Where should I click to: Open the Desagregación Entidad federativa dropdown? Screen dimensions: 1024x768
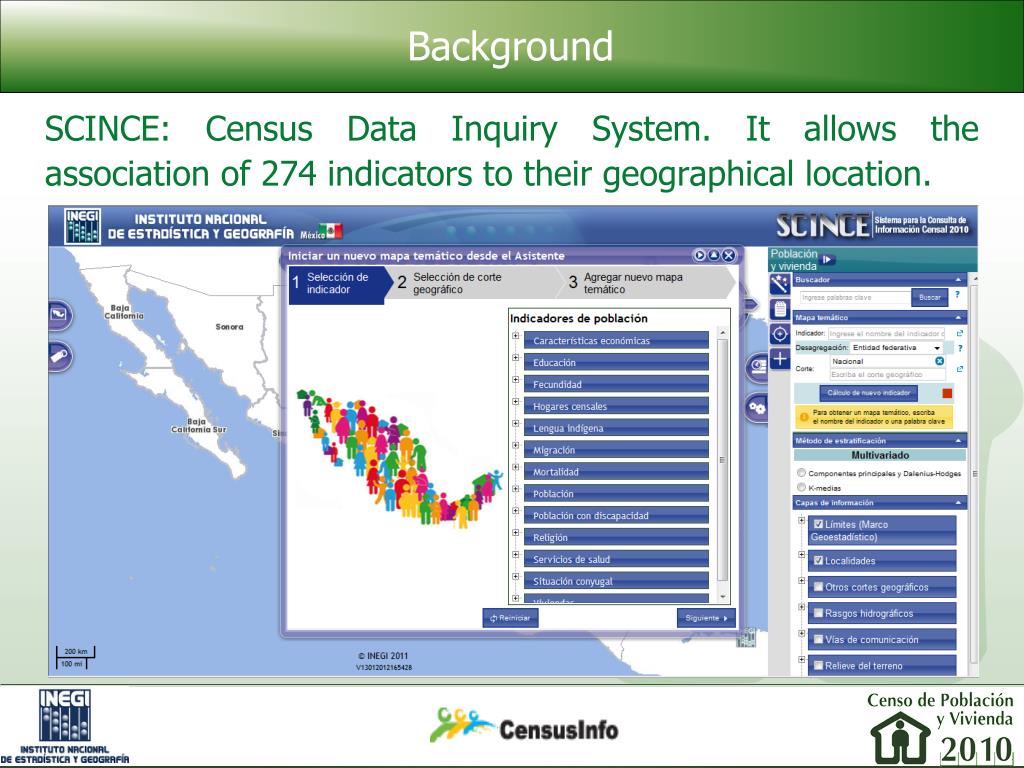pyautogui.click(x=896, y=347)
